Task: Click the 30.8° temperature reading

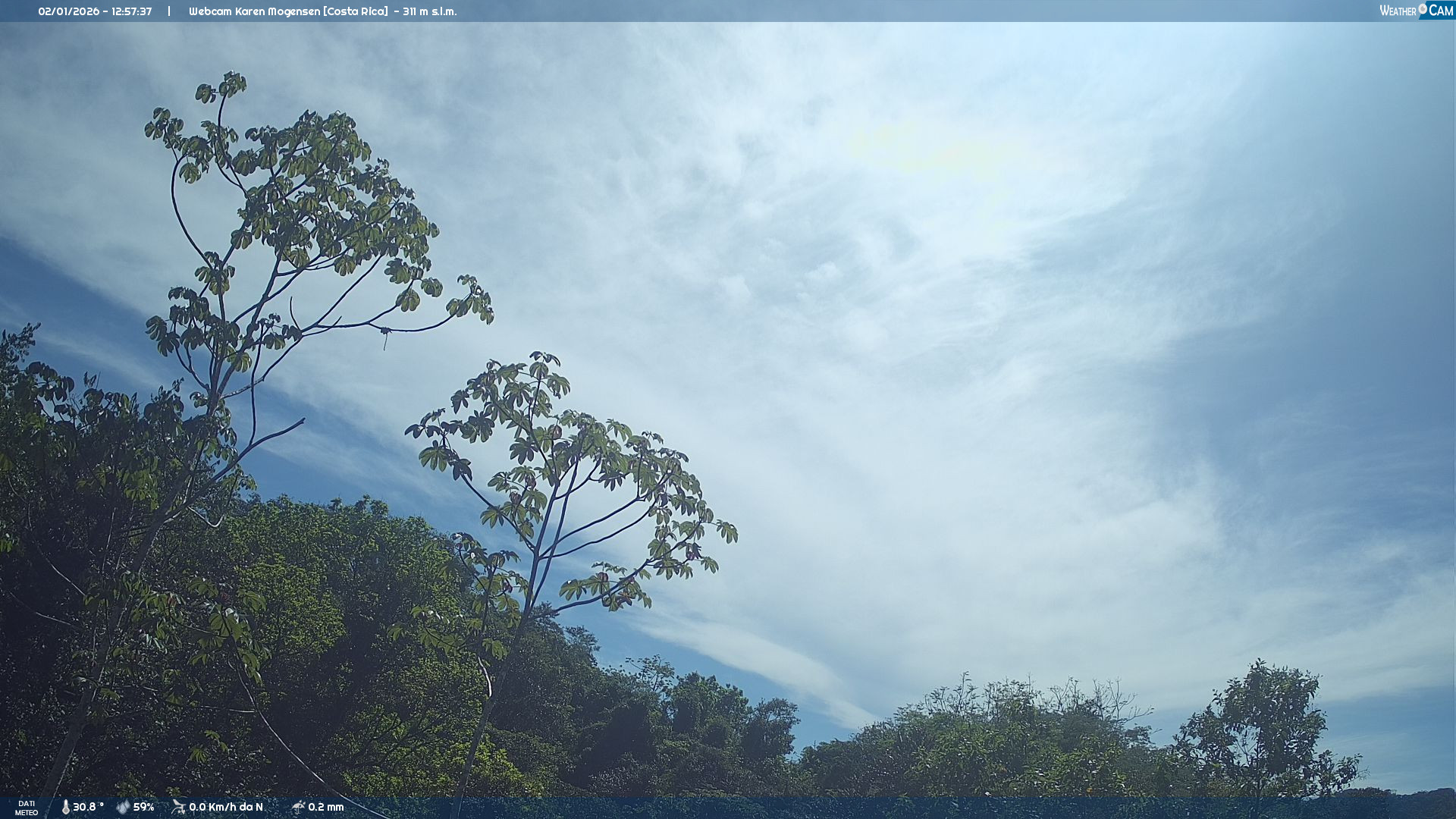Action: coord(88,807)
